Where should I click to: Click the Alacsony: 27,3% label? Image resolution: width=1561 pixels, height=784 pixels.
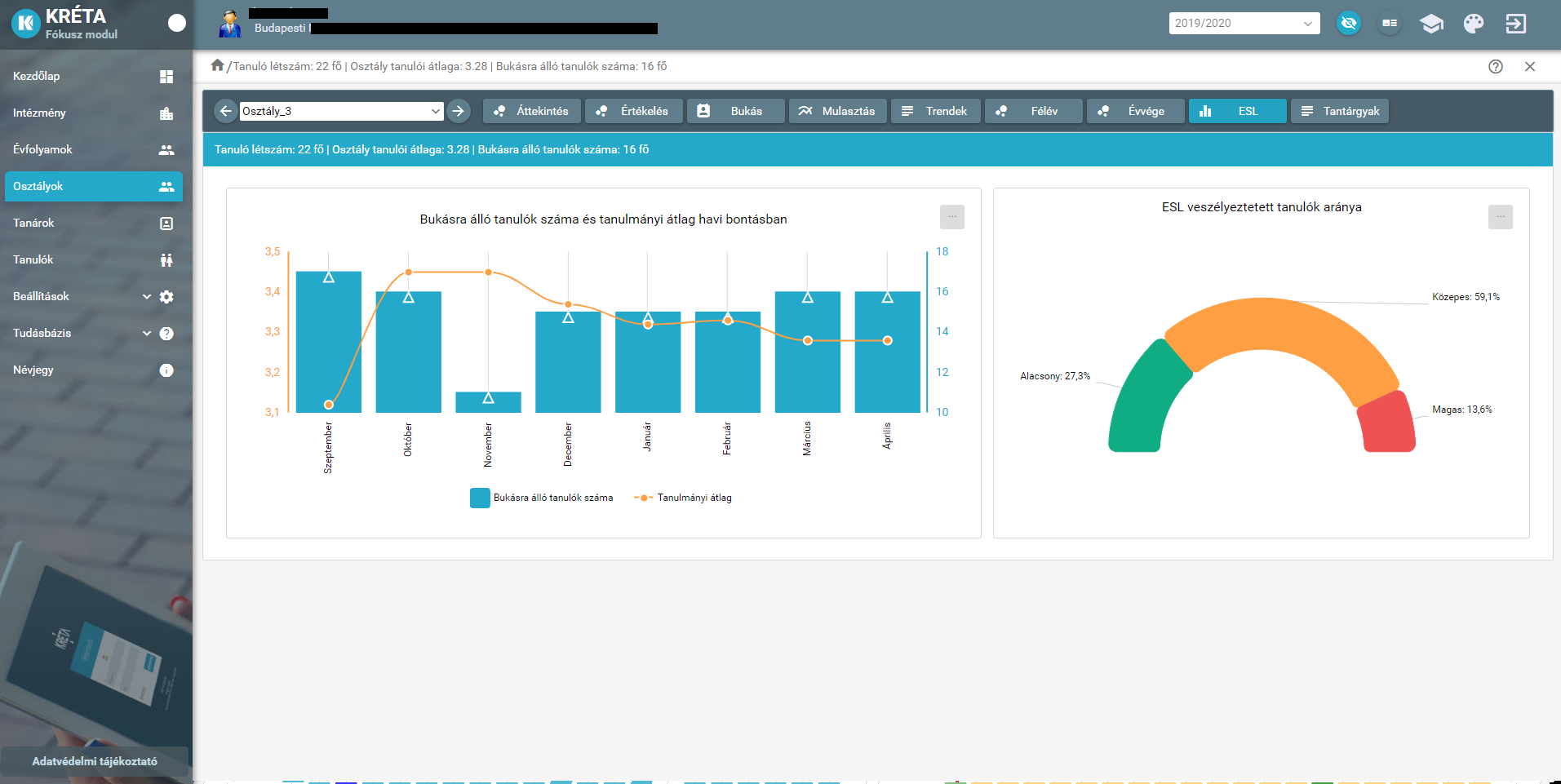tap(1055, 376)
